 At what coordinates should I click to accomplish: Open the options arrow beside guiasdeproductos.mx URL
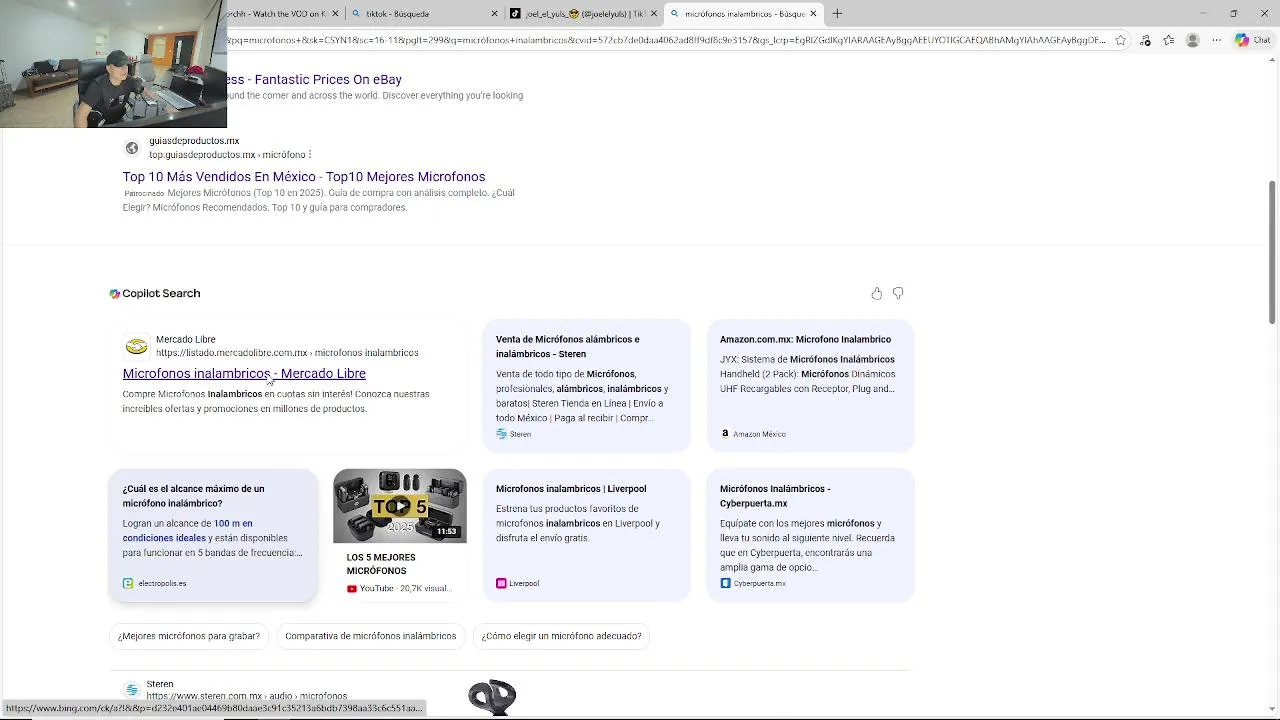(x=310, y=155)
